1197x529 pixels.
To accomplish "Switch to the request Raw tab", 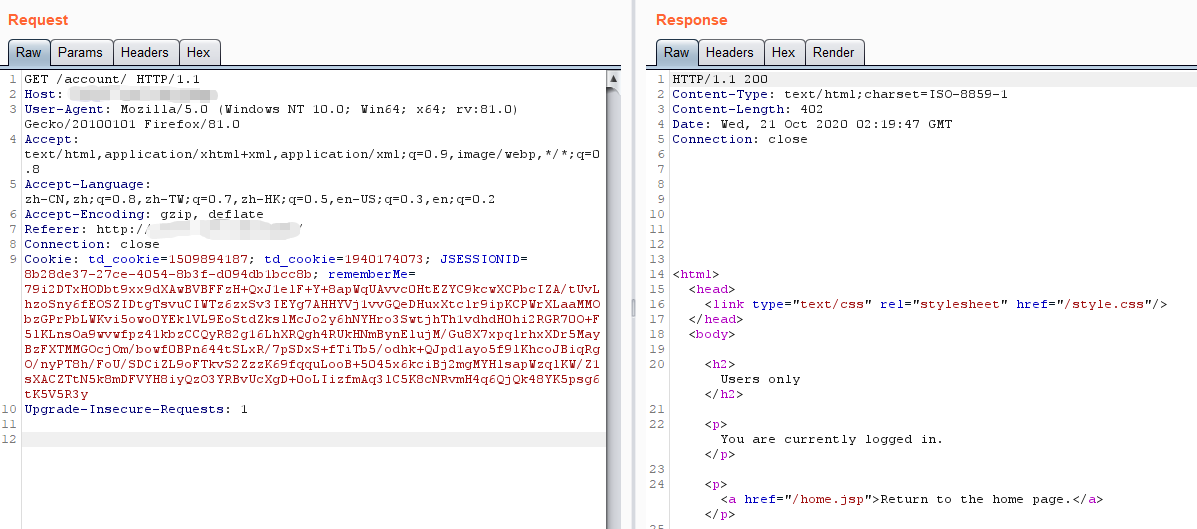I will click(x=28, y=53).
